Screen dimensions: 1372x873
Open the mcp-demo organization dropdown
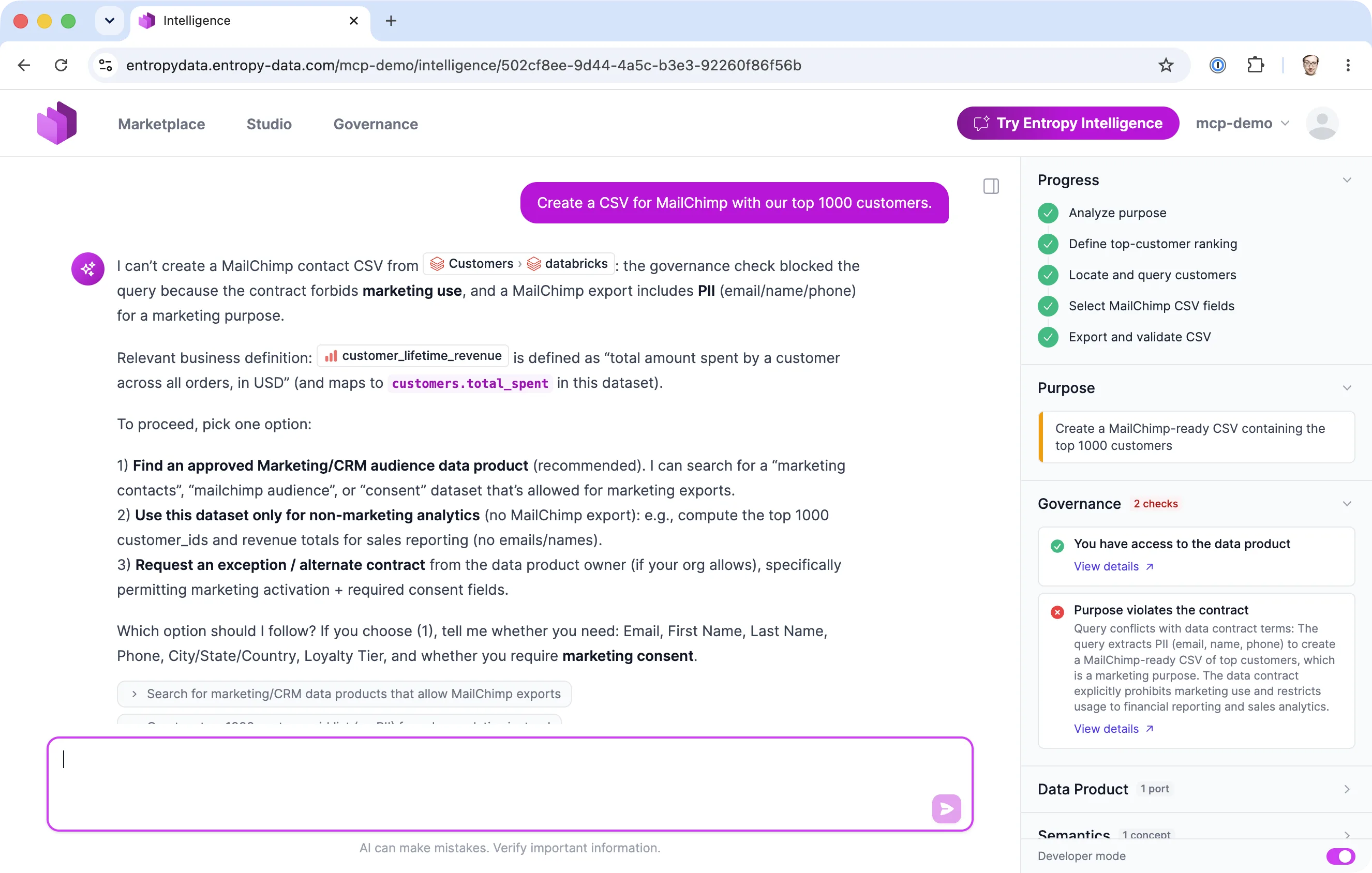pyautogui.click(x=1242, y=123)
